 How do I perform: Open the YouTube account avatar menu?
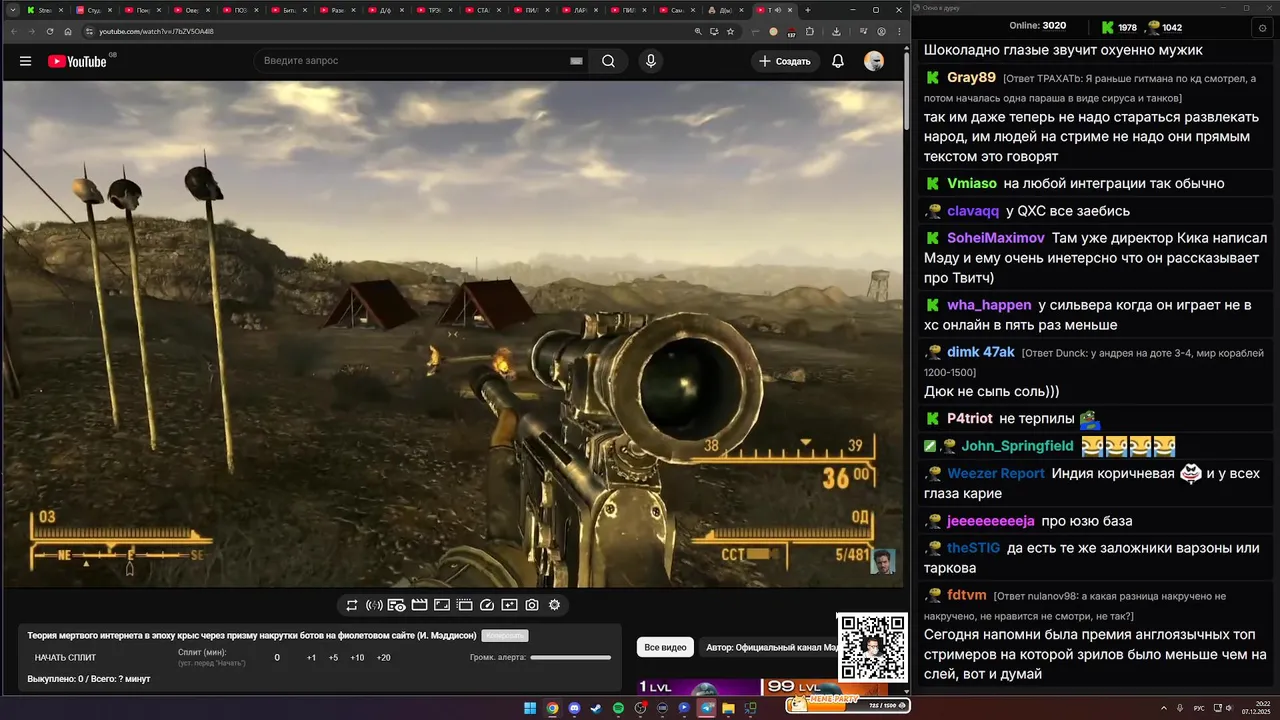(874, 61)
